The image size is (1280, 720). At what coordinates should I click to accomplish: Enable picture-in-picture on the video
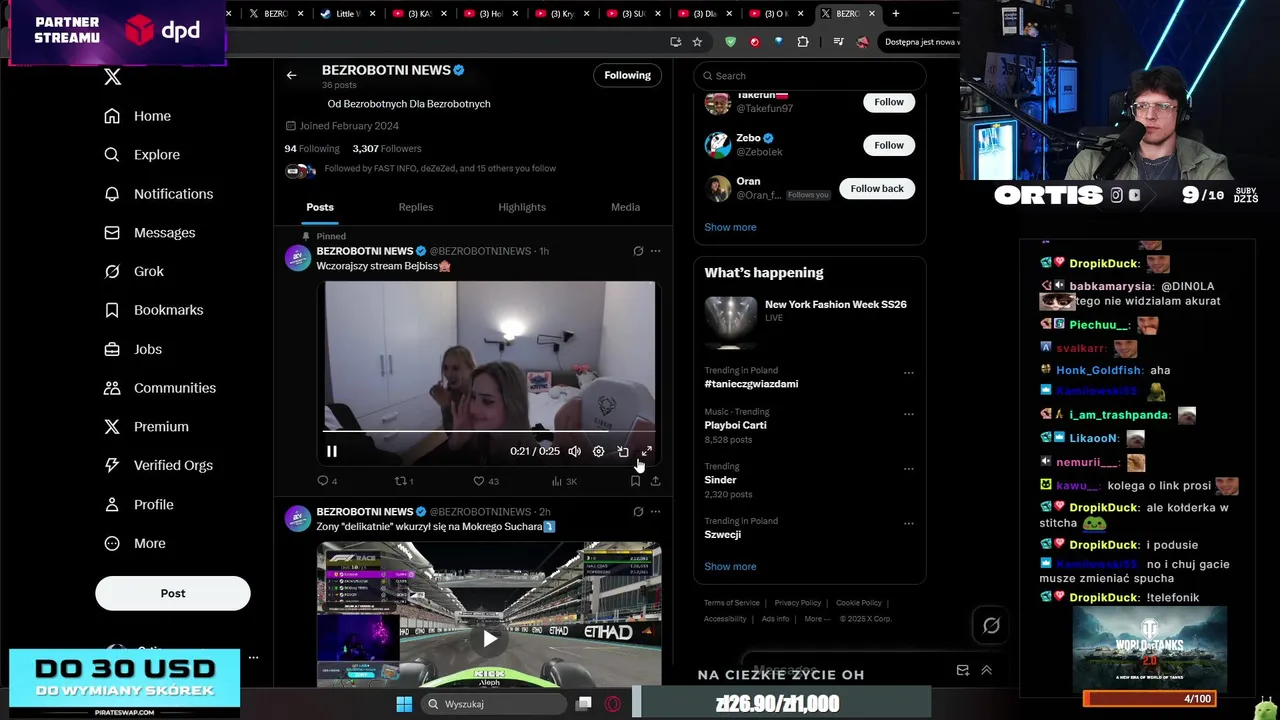[622, 451]
